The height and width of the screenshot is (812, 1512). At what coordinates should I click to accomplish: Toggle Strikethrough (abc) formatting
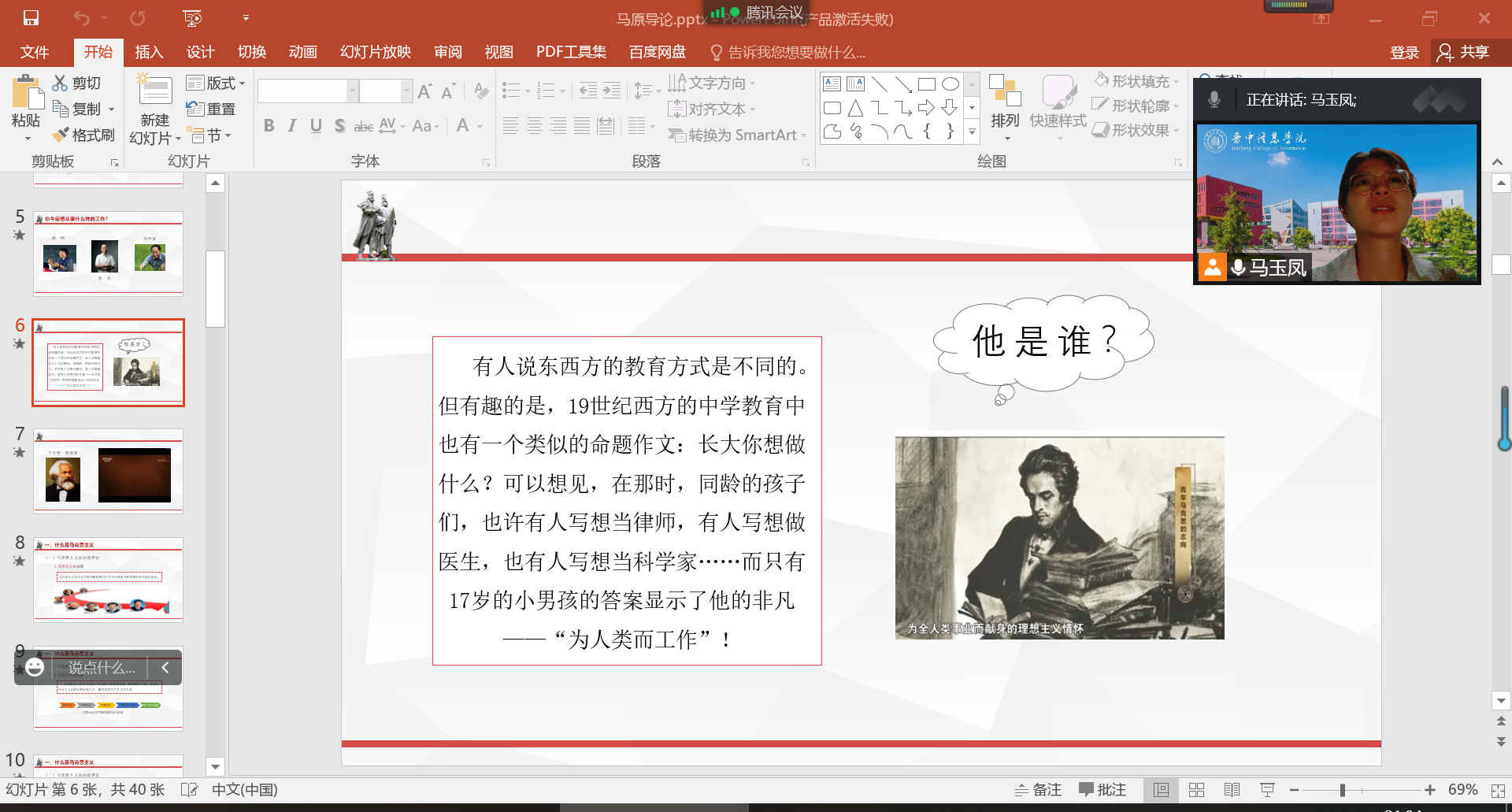[363, 126]
